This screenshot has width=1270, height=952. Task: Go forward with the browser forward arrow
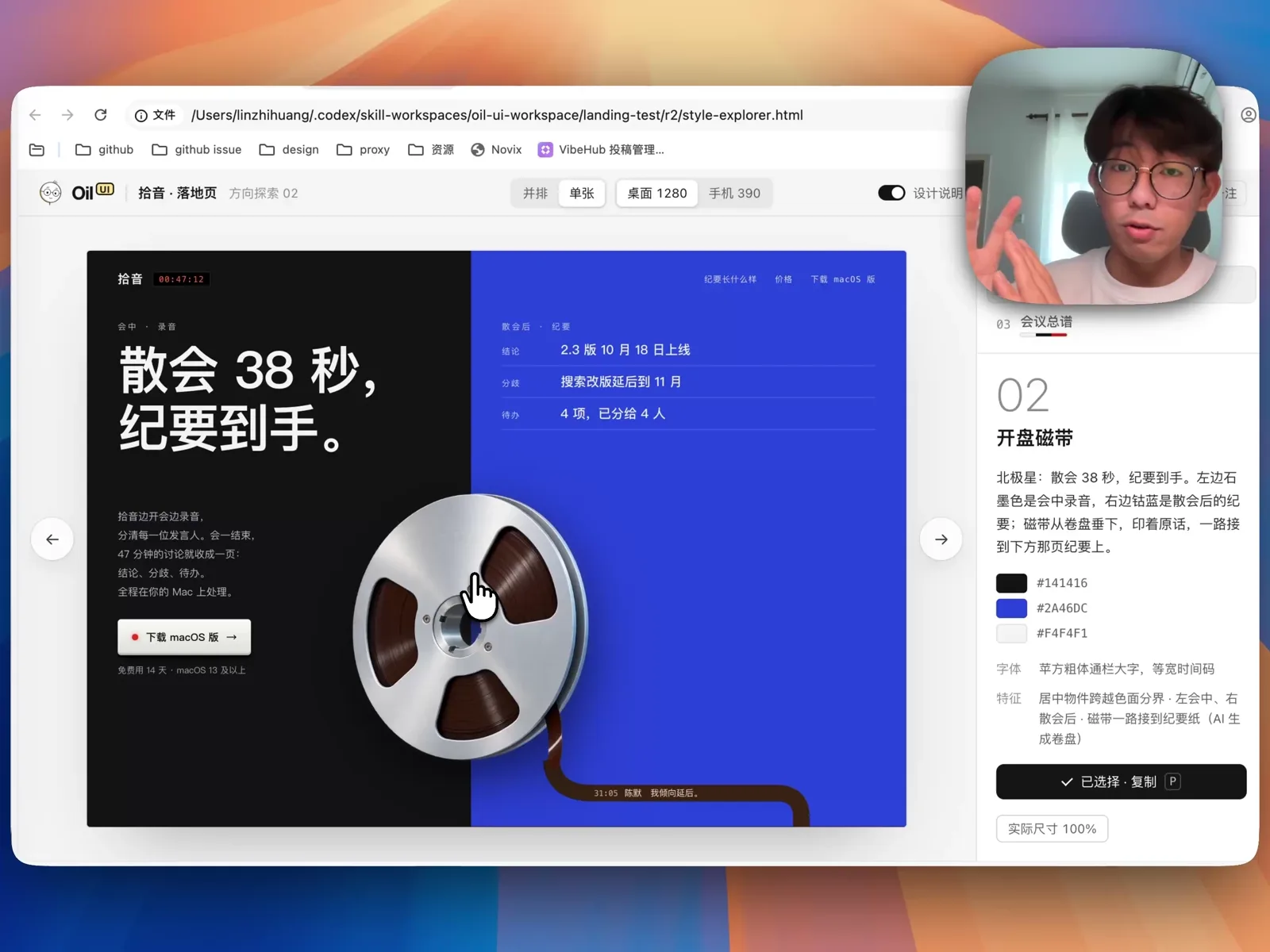point(67,115)
